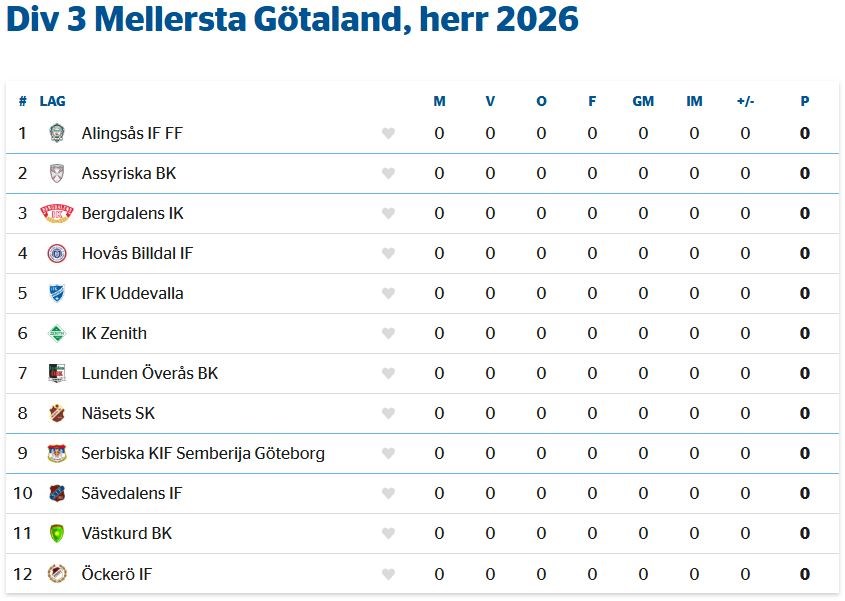Click the Alingsås IF FF club crest
Image resolution: width=845 pixels, height=601 pixels.
(57, 133)
